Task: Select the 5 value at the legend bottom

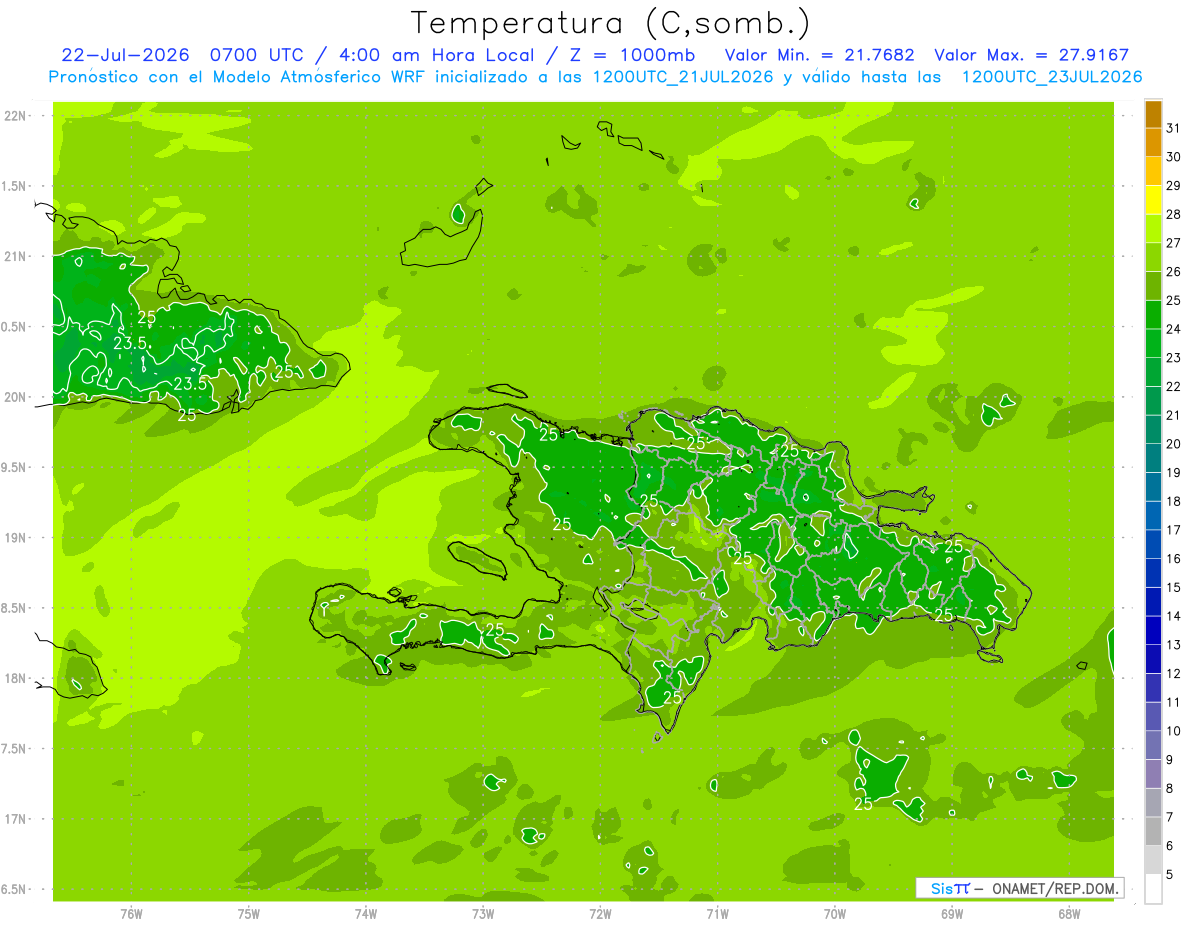Action: pos(1170,875)
